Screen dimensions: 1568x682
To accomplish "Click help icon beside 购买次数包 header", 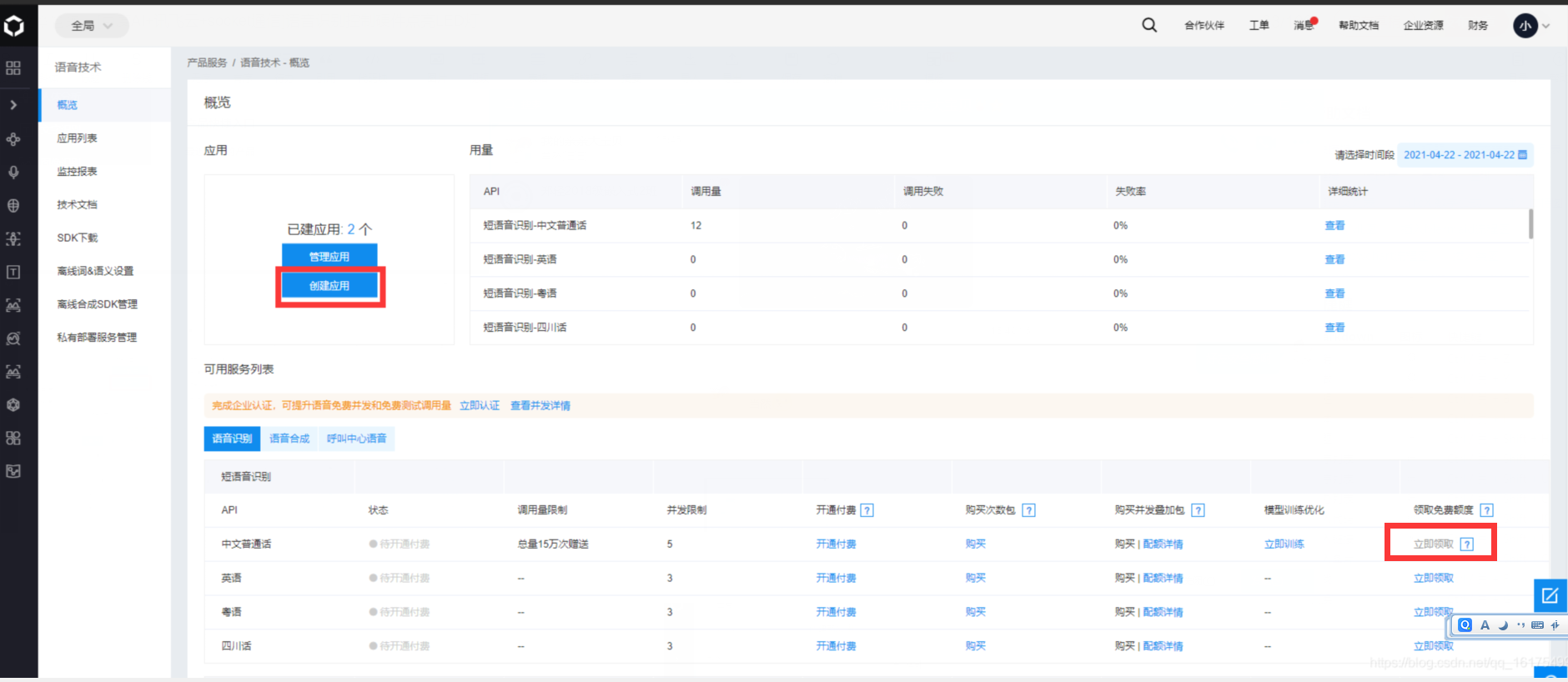I will click(1029, 510).
